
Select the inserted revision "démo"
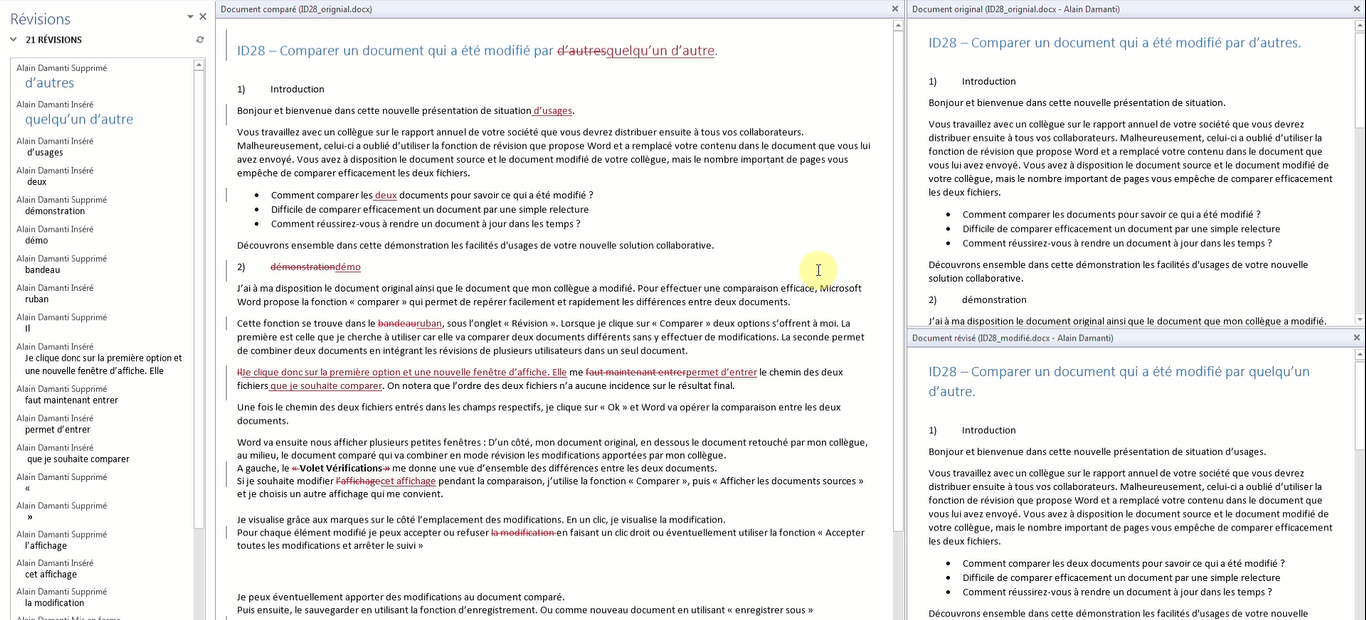pyautogui.click(x=36, y=240)
